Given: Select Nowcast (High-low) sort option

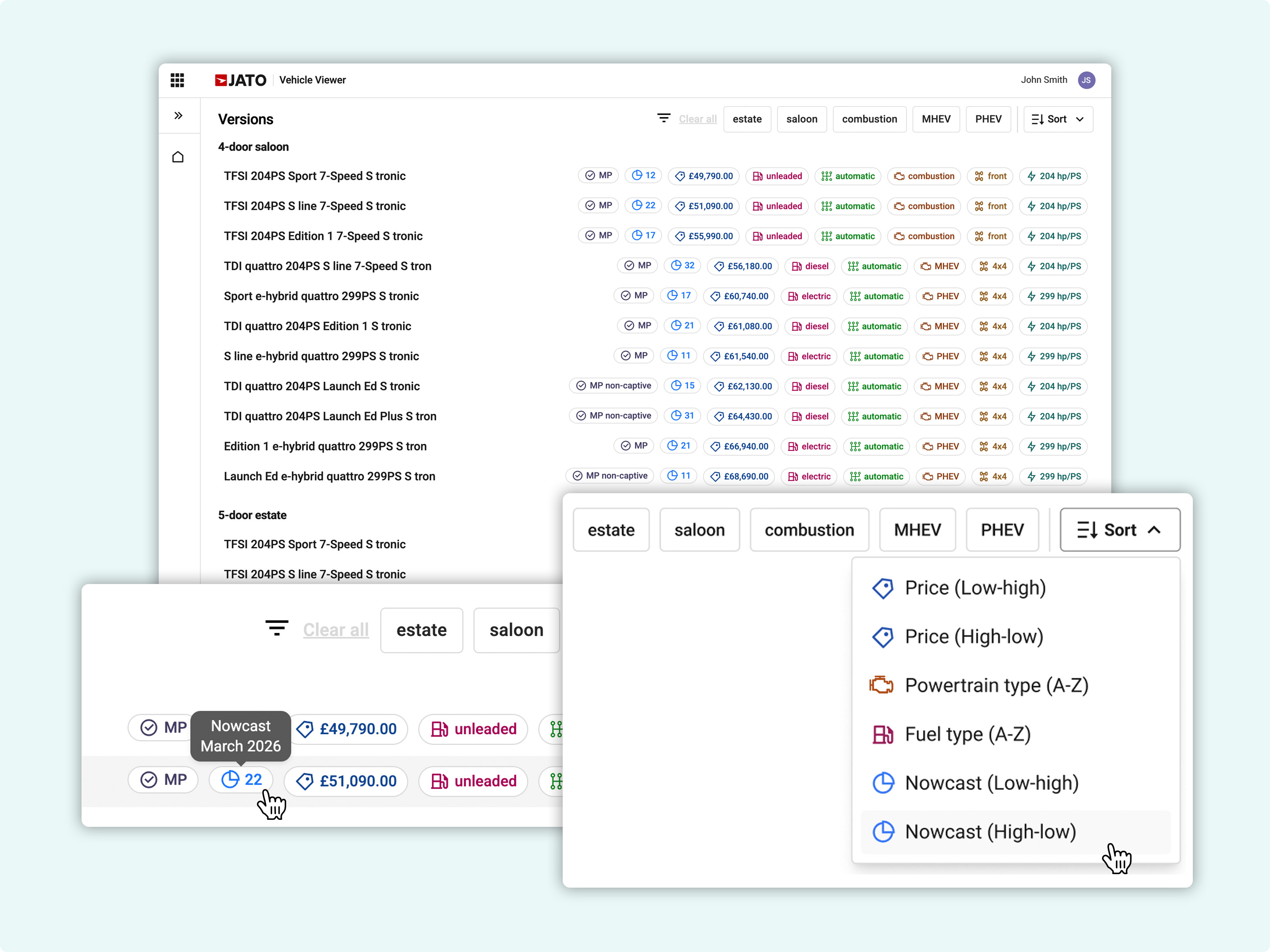Looking at the screenshot, I should [990, 832].
